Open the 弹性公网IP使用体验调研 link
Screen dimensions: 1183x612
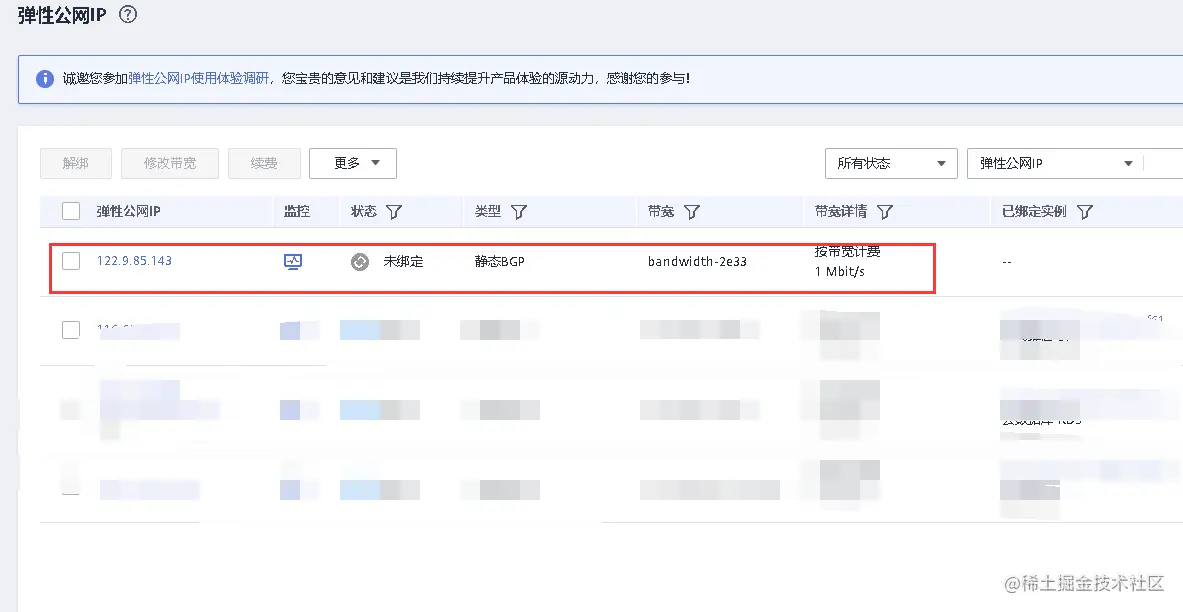pyautogui.click(x=198, y=78)
